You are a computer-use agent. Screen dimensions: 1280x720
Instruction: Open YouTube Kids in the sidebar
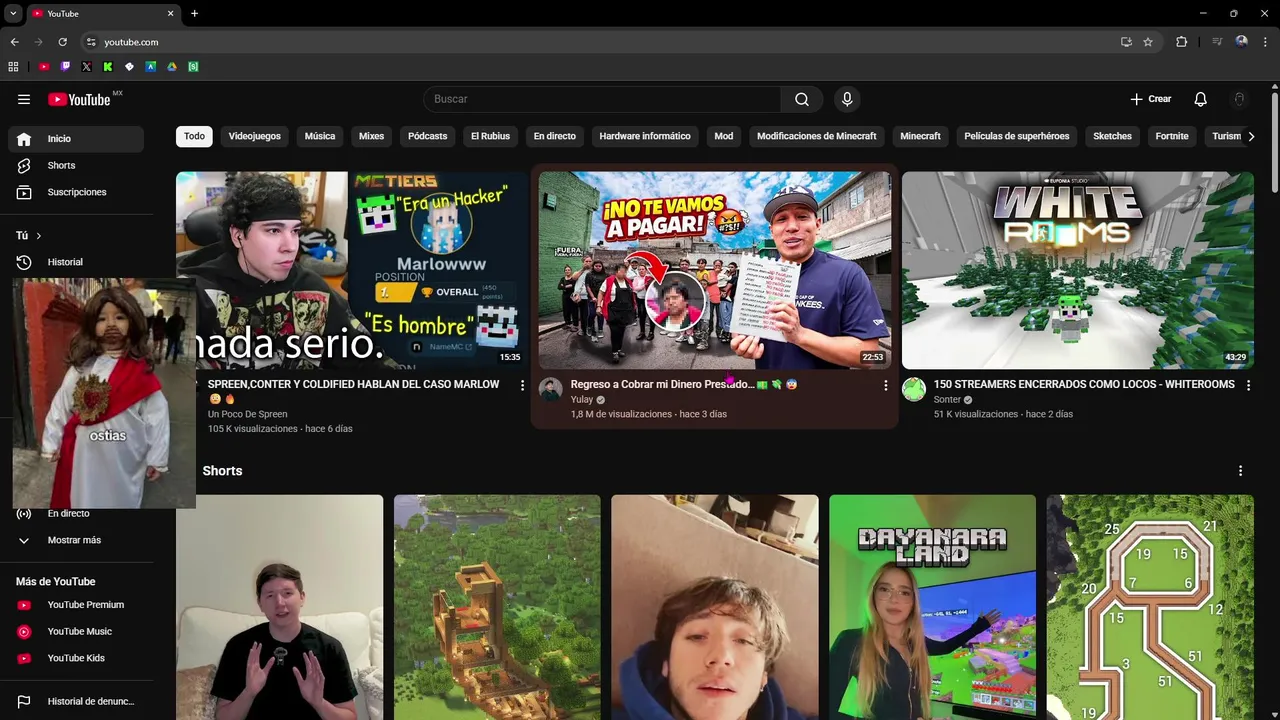pyautogui.click(x=76, y=658)
